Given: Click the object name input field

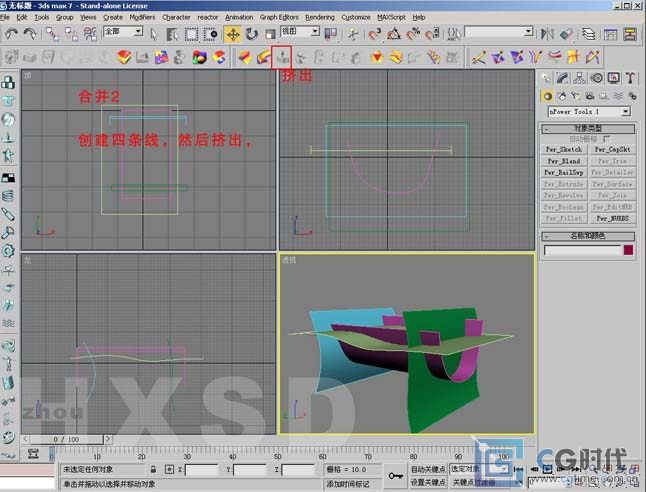Looking at the screenshot, I should pyautogui.click(x=582, y=250).
